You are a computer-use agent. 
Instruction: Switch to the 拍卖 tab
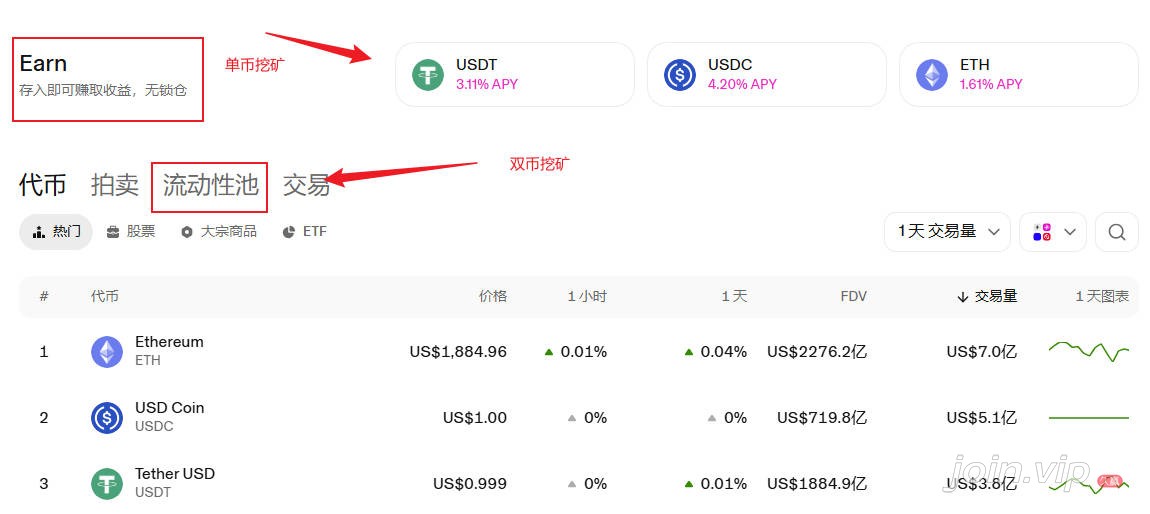coord(114,186)
